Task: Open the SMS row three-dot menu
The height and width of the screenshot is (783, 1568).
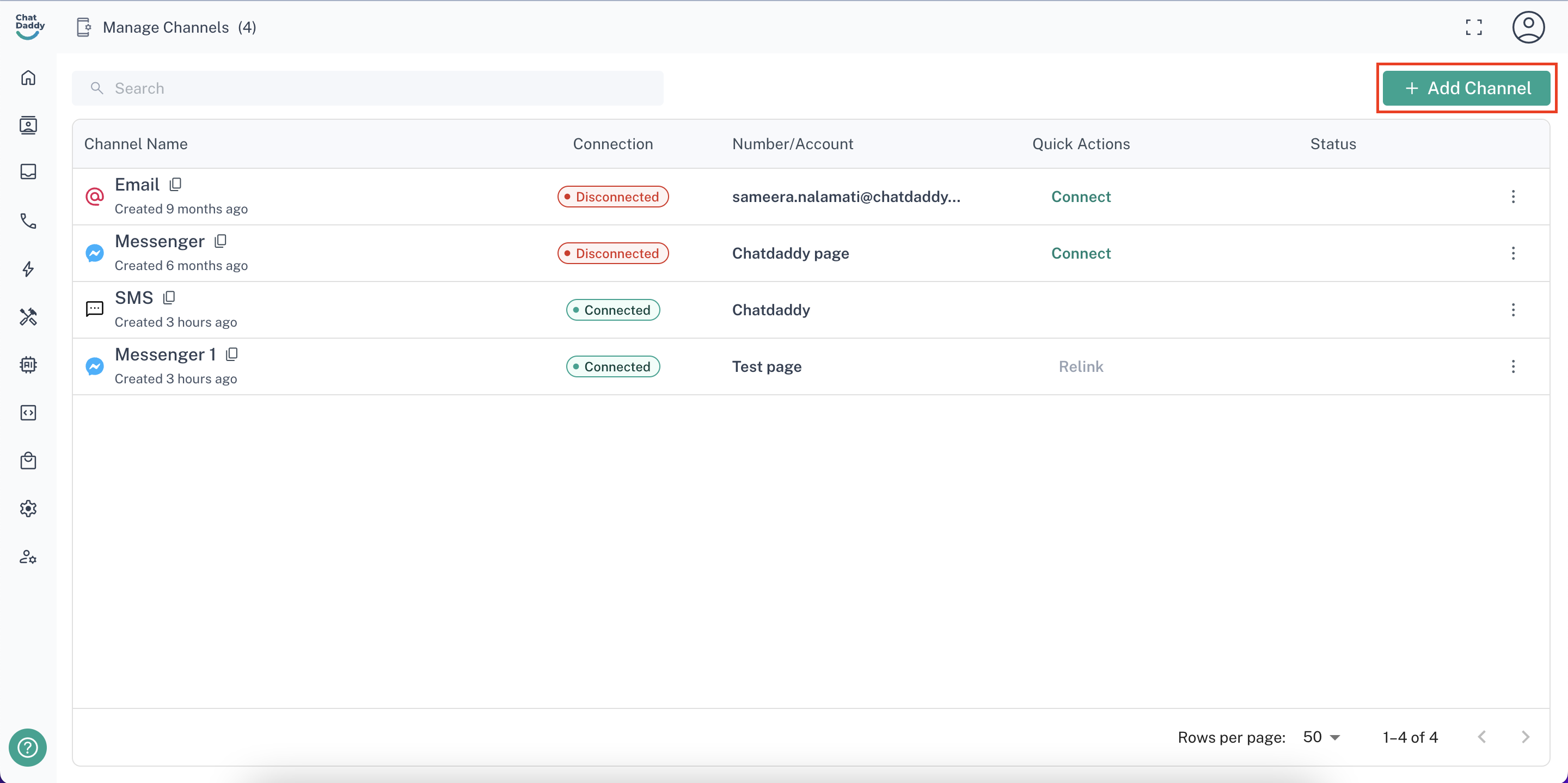Action: tap(1512, 309)
